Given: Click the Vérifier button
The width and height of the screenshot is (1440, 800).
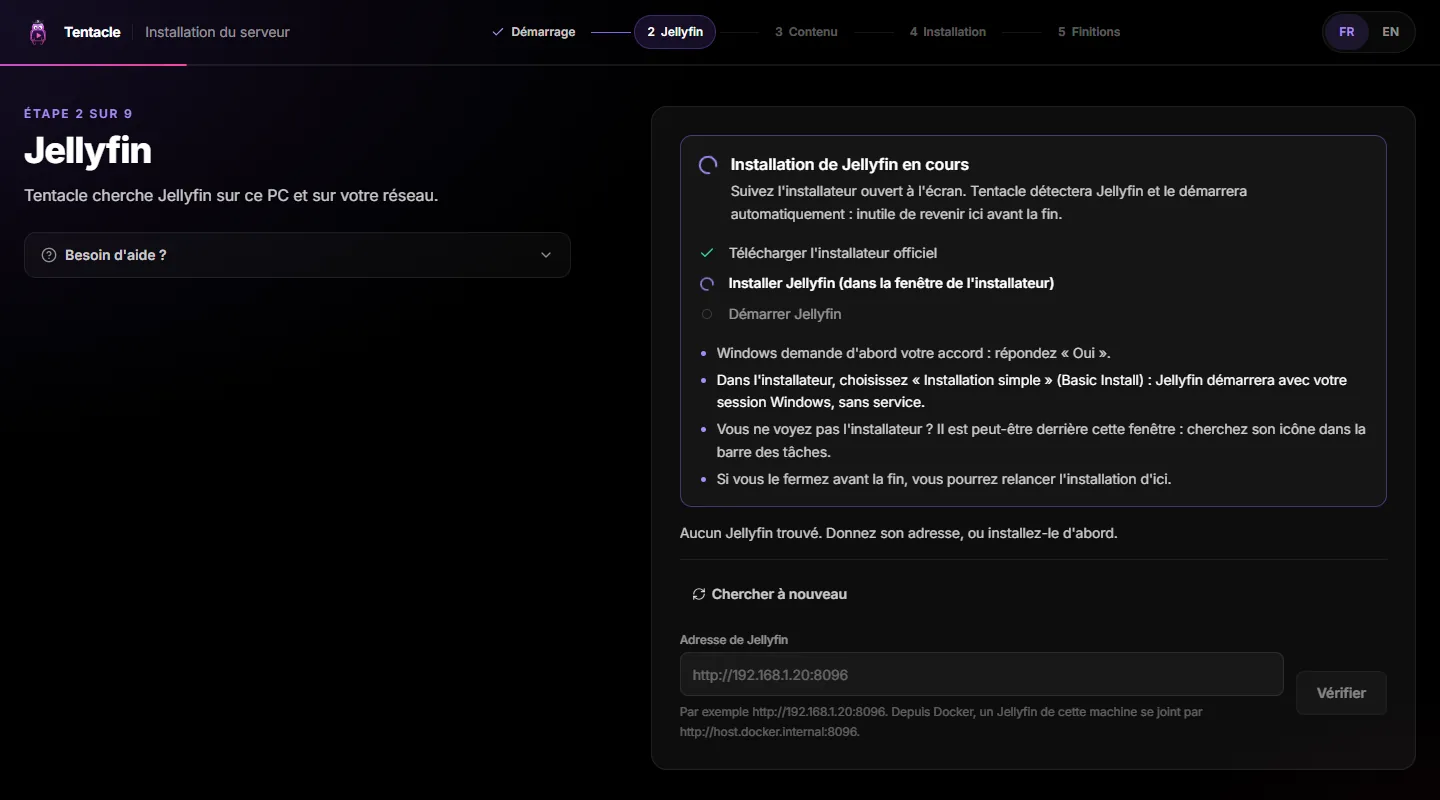Looking at the screenshot, I should point(1341,693).
